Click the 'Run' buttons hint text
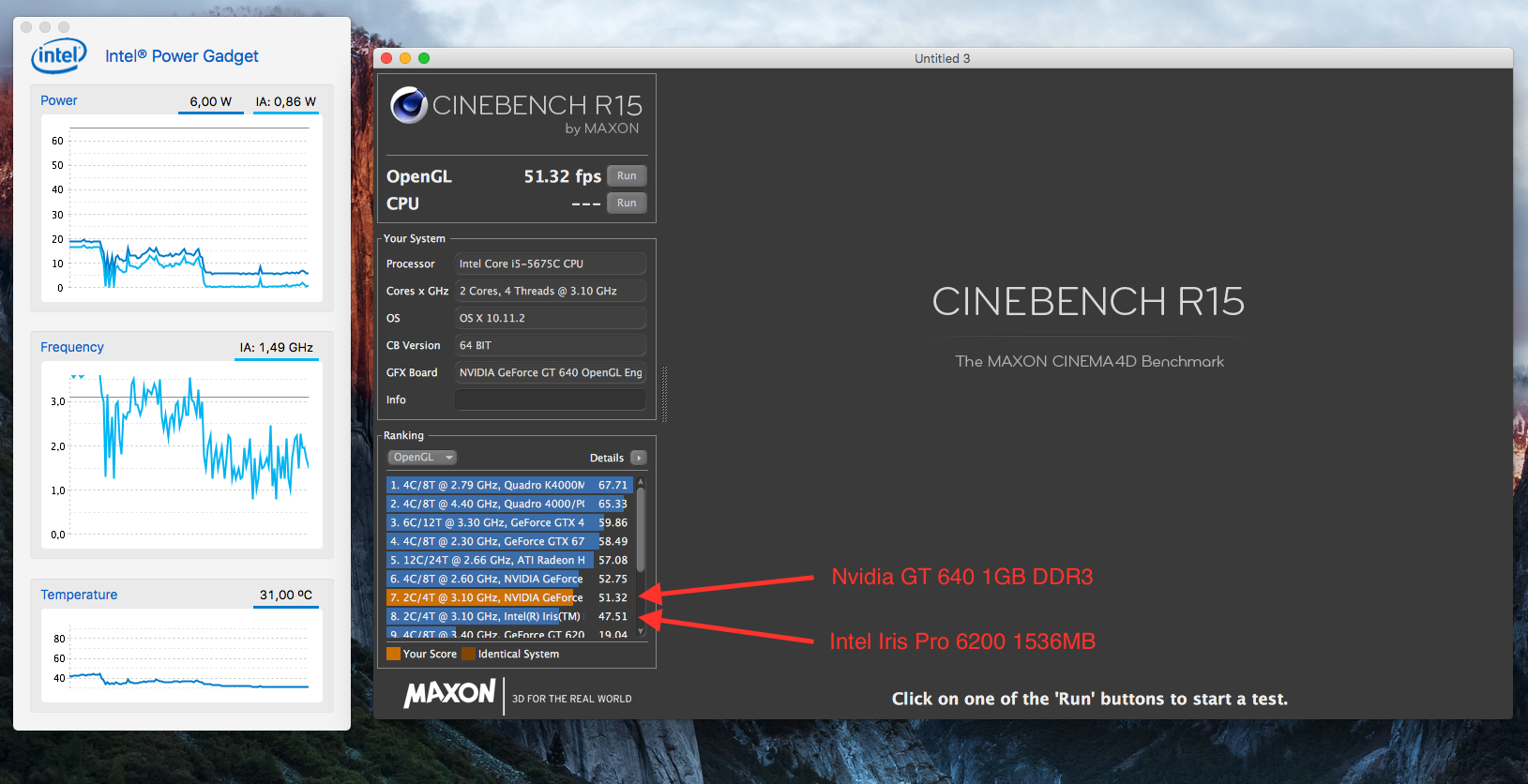 1090,699
